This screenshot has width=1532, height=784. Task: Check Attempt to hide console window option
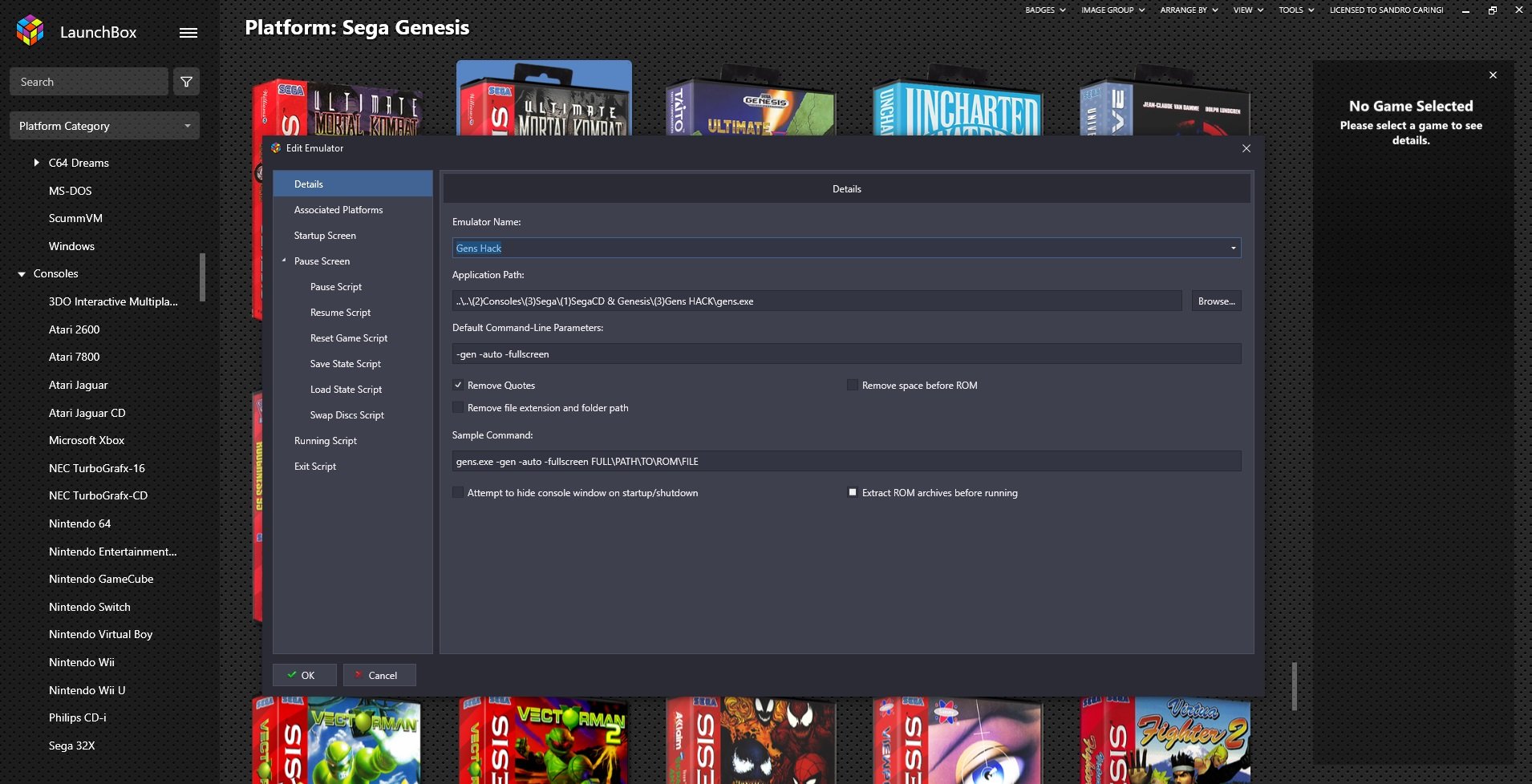click(458, 493)
